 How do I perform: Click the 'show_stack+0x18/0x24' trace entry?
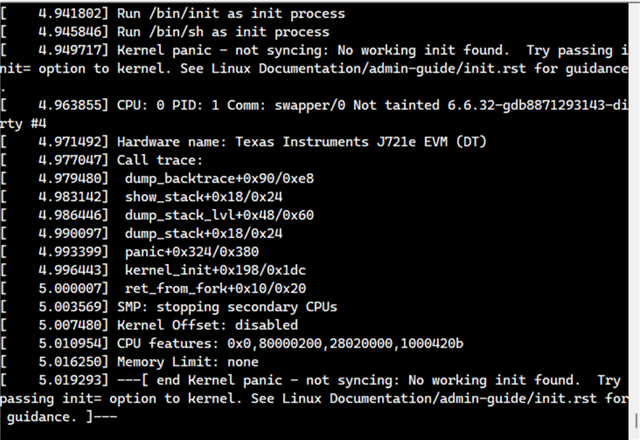coord(204,197)
